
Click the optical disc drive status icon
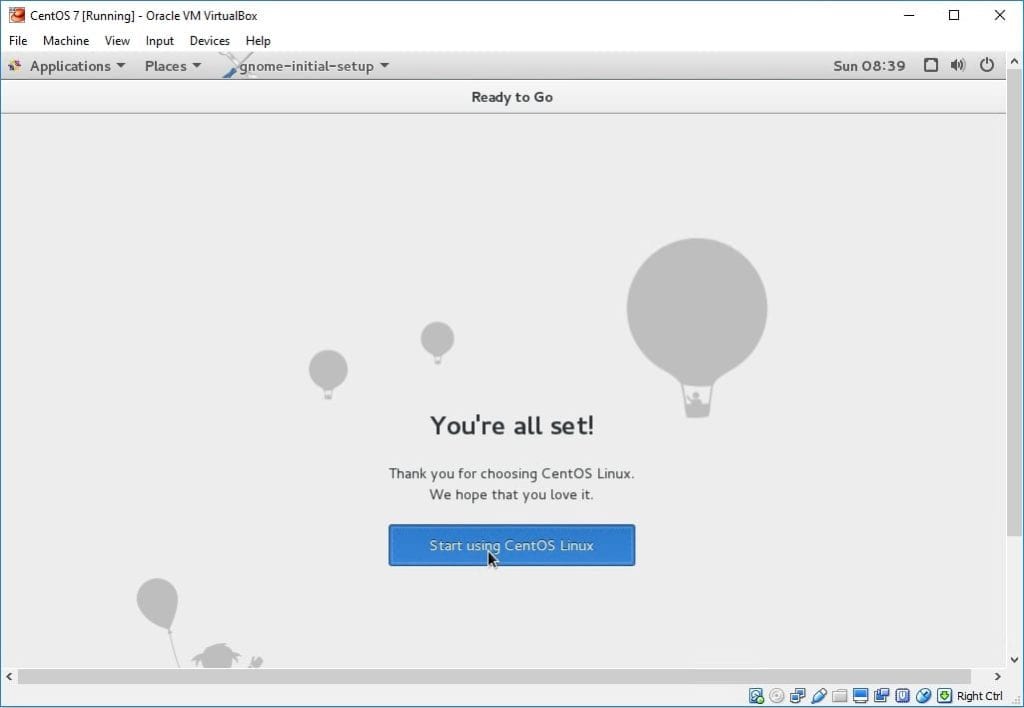(x=776, y=696)
